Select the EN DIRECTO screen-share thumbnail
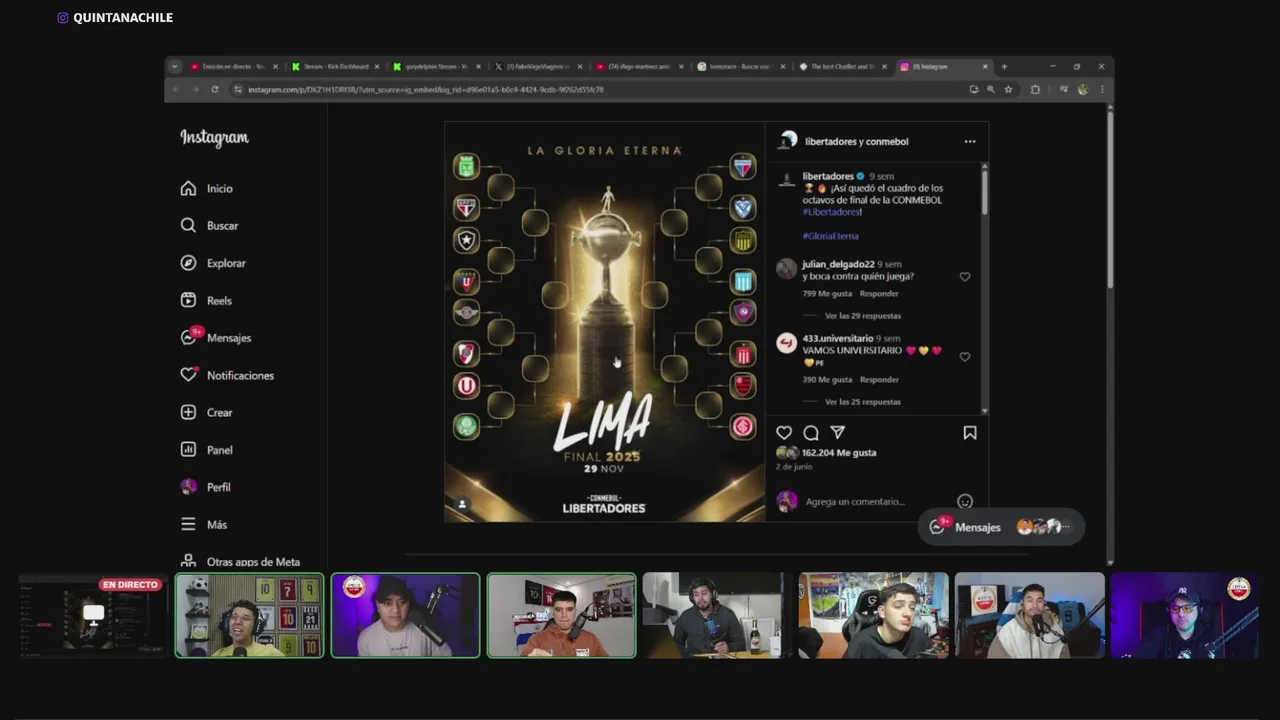The width and height of the screenshot is (1280, 720). [x=92, y=615]
